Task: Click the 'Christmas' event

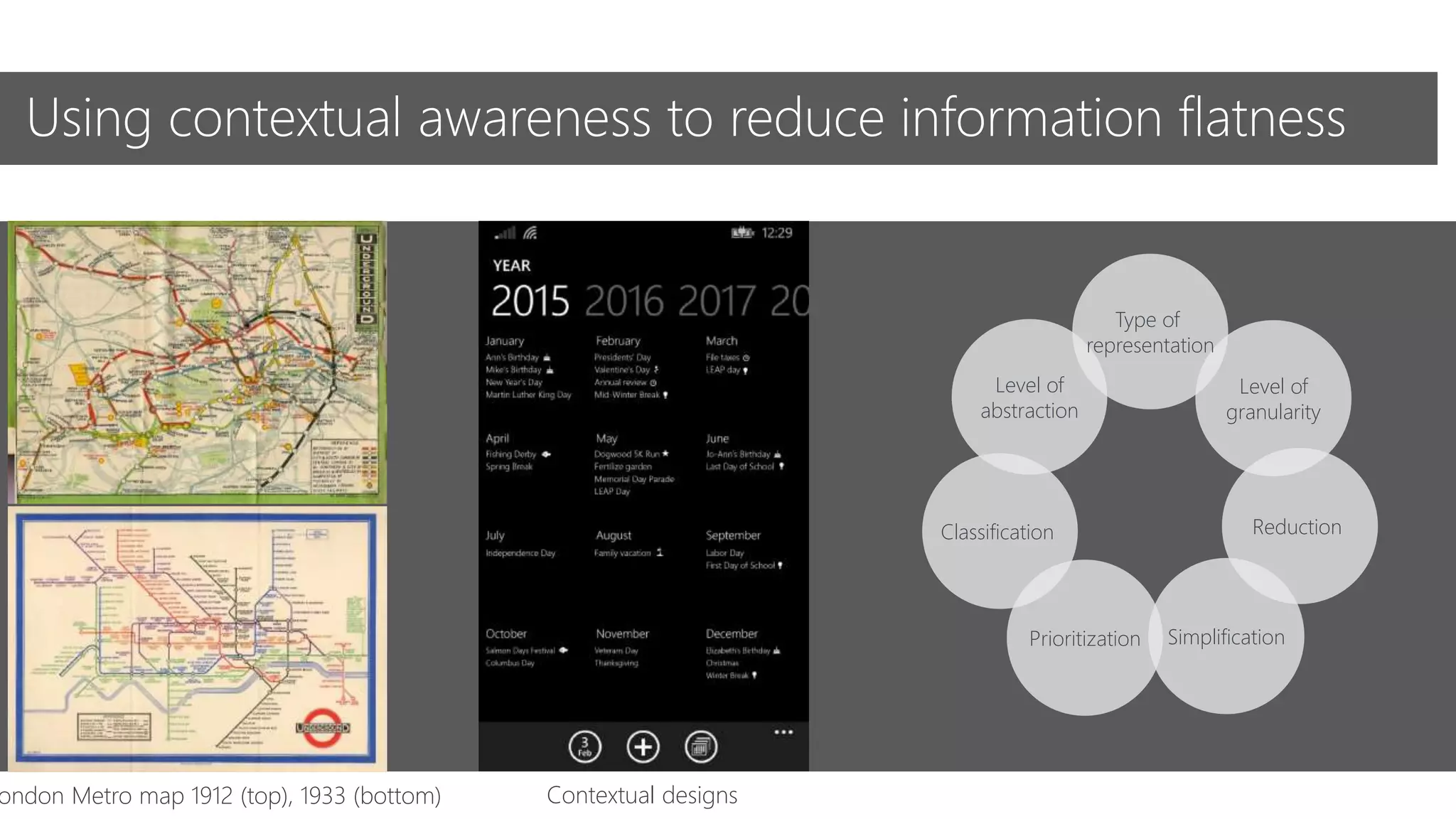Action: pyautogui.click(x=722, y=663)
